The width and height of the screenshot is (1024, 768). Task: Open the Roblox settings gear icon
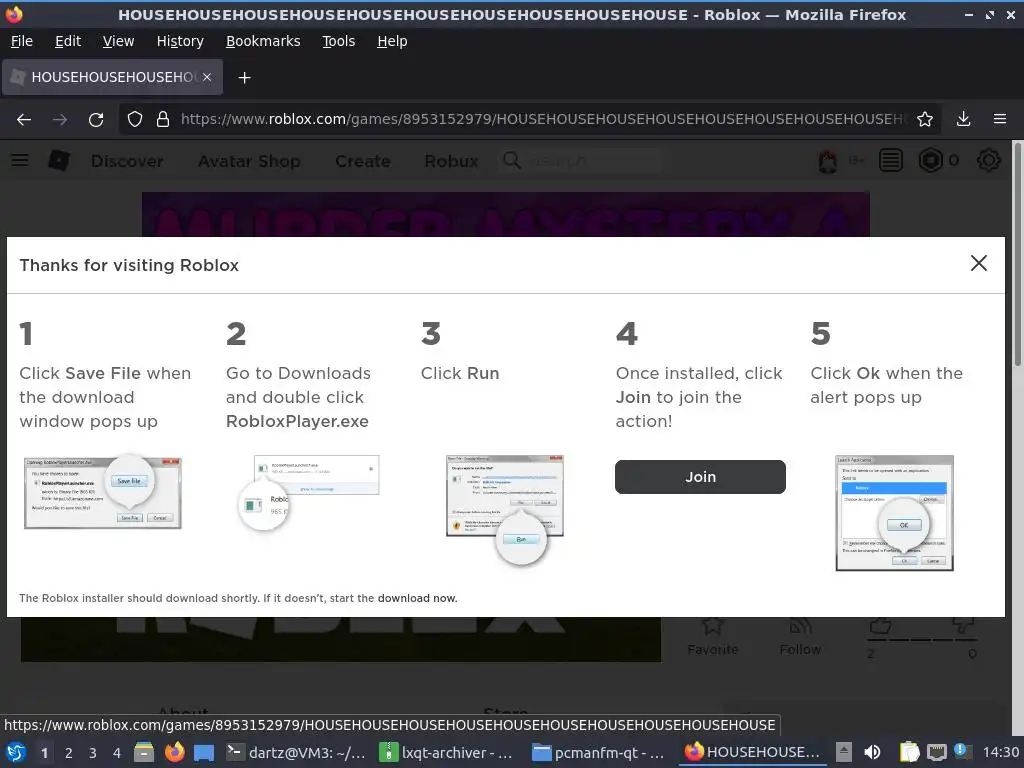click(x=988, y=160)
